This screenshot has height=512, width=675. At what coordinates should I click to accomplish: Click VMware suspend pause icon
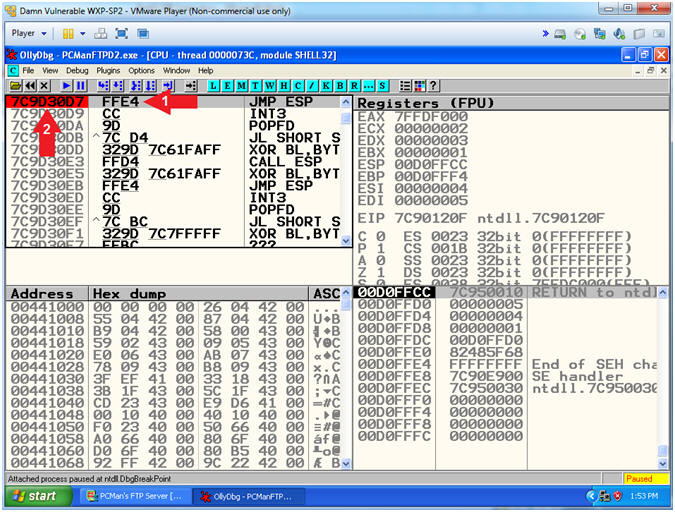coord(68,34)
